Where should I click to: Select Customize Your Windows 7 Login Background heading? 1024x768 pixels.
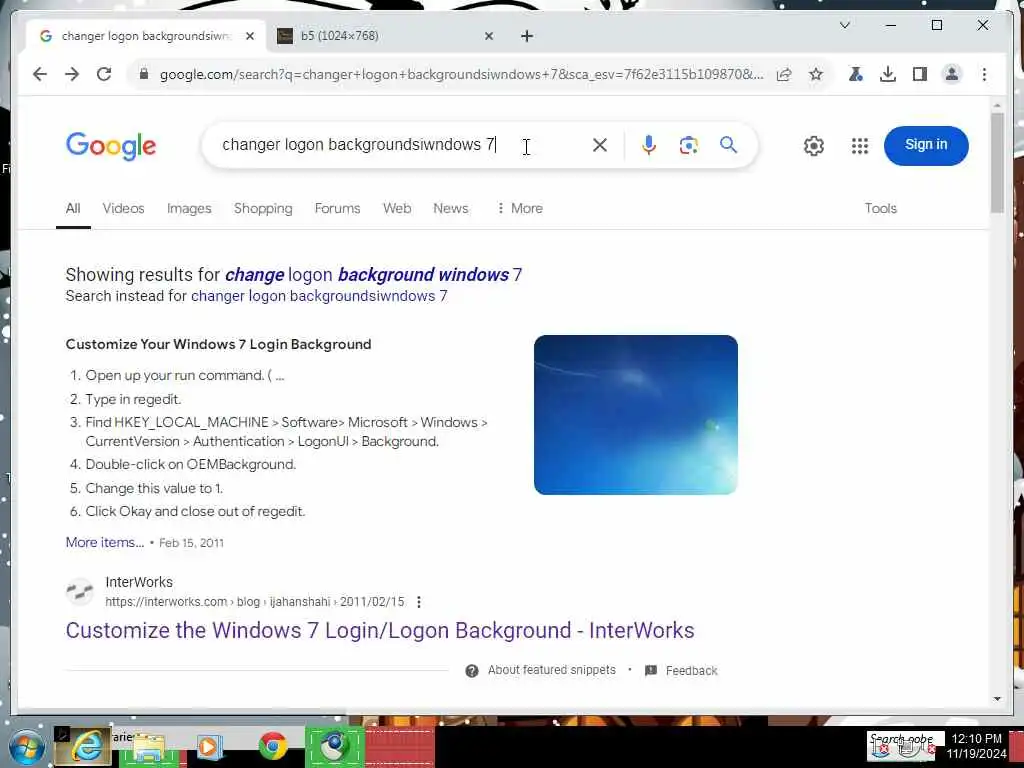pos(218,345)
